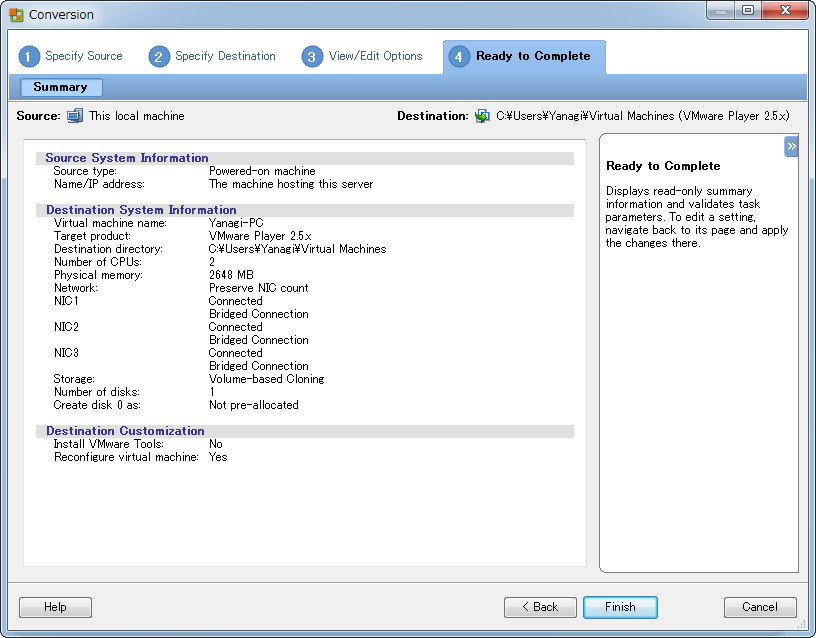Viewport: 816px width, 638px height.
Task: Click the destination virtual machine icon
Action: click(482, 116)
